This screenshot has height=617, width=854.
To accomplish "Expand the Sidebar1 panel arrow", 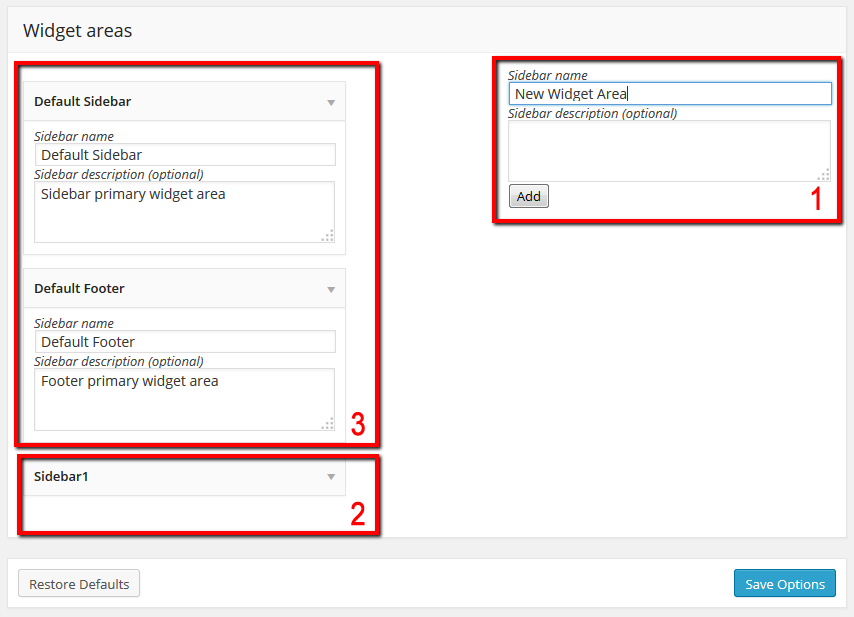I will coord(331,477).
